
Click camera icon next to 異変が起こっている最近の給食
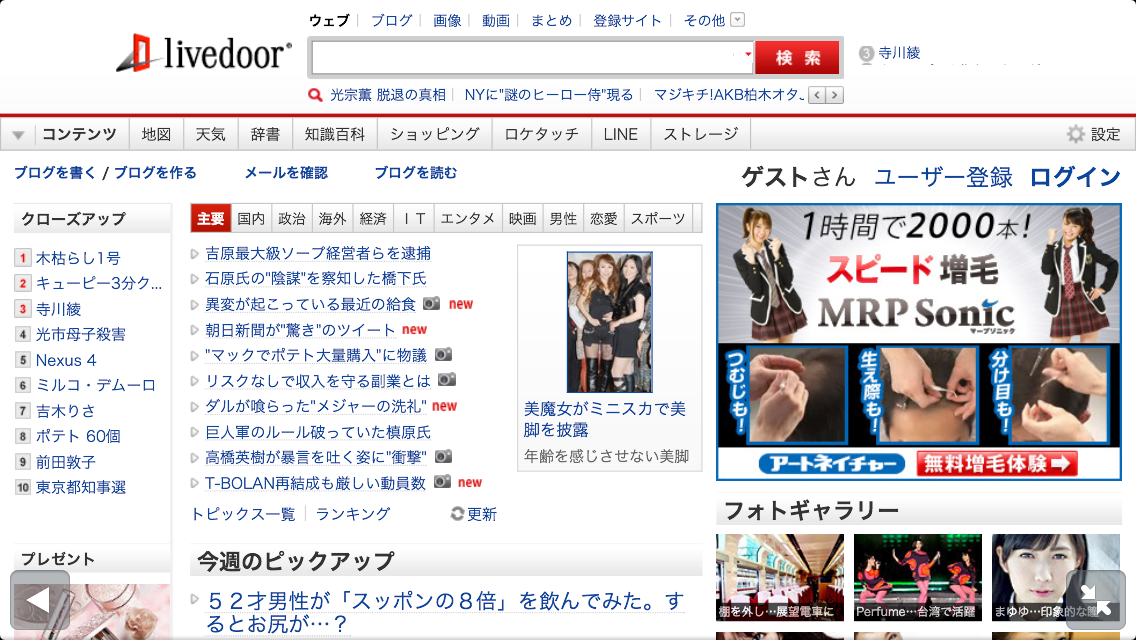pos(432,303)
